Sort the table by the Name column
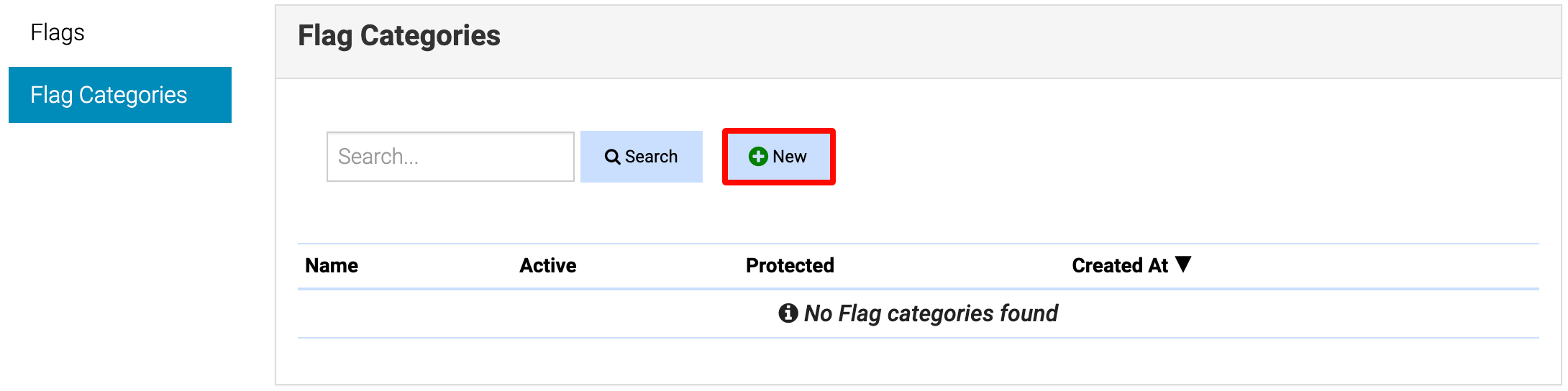 coord(332,266)
